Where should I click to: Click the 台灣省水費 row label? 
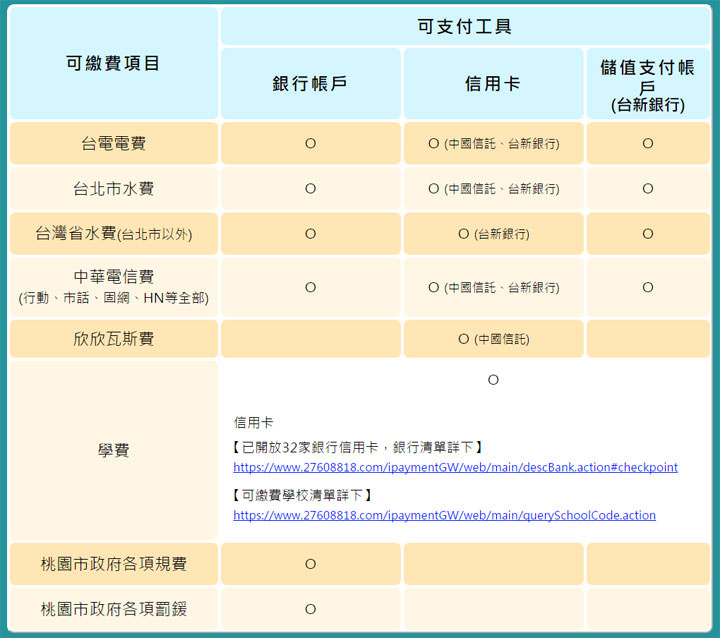tap(113, 234)
